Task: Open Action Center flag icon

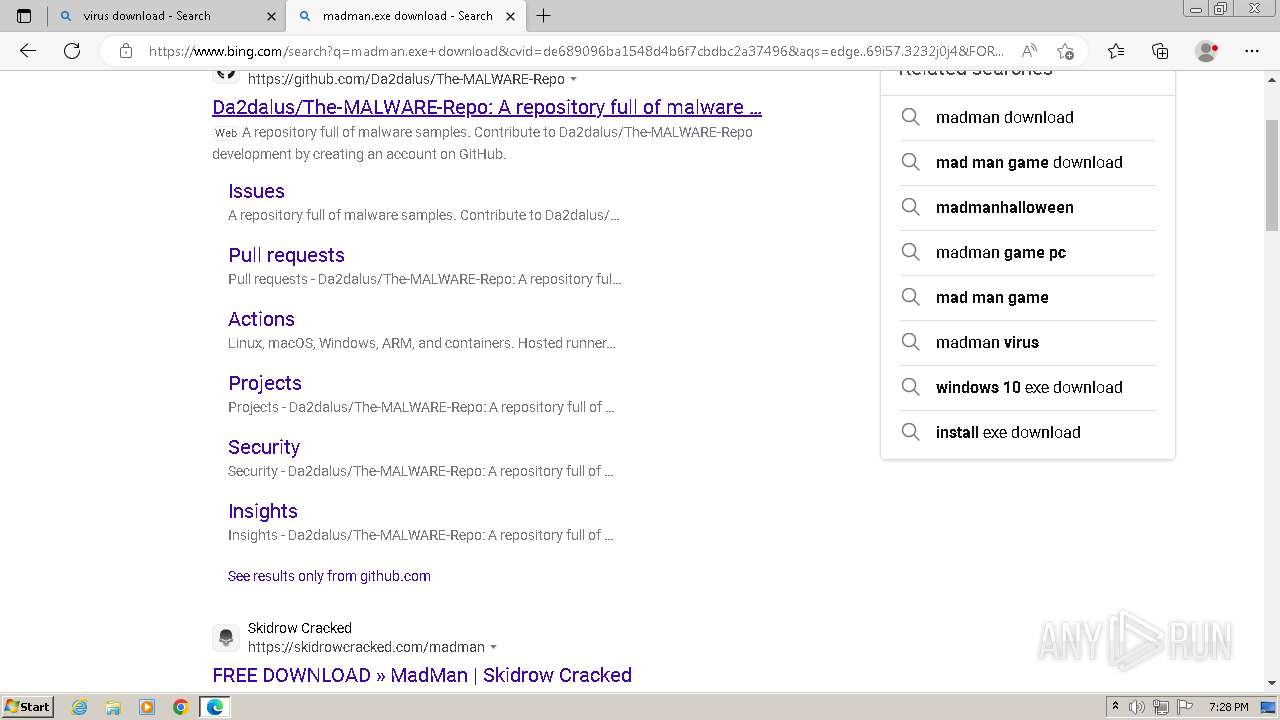Action: click(1185, 707)
